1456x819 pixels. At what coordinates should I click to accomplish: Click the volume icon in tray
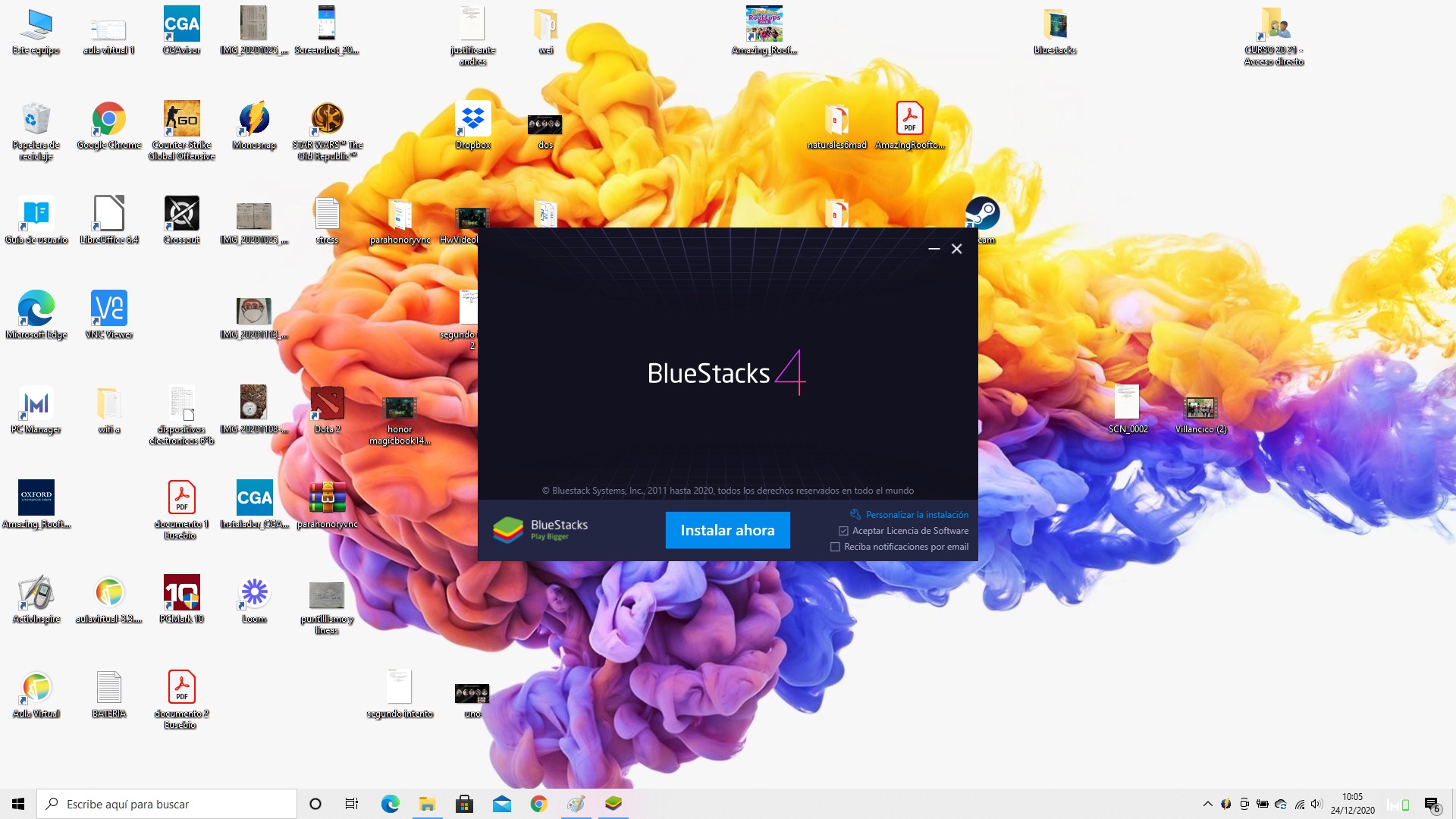1316,804
